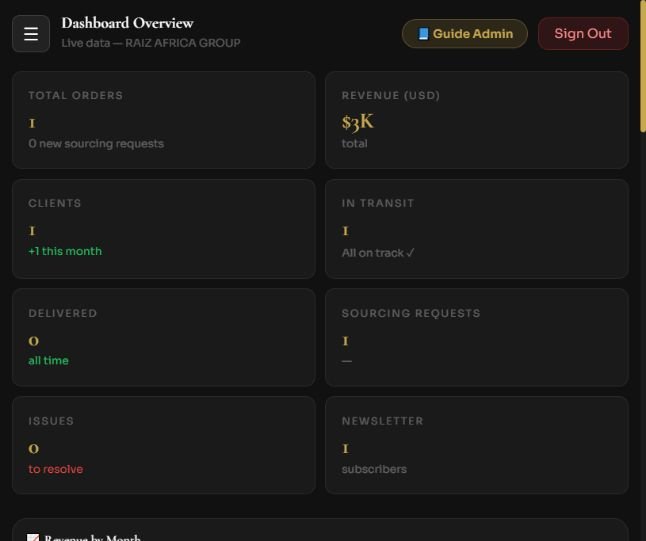Click 'subscribers' under Newsletter
The image size is (646, 541).
point(374,469)
